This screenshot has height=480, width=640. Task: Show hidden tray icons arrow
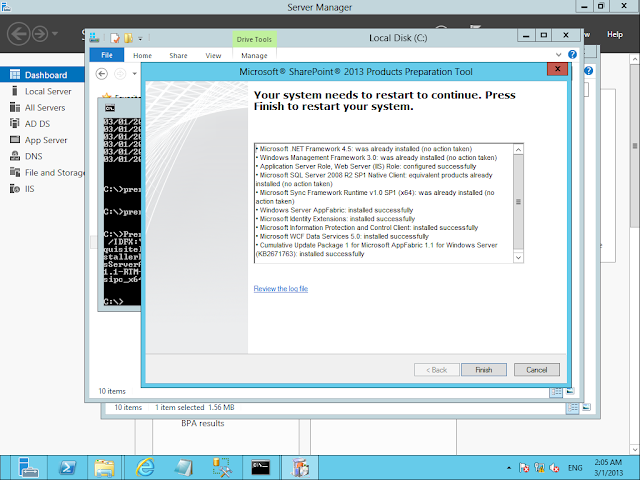click(509, 468)
